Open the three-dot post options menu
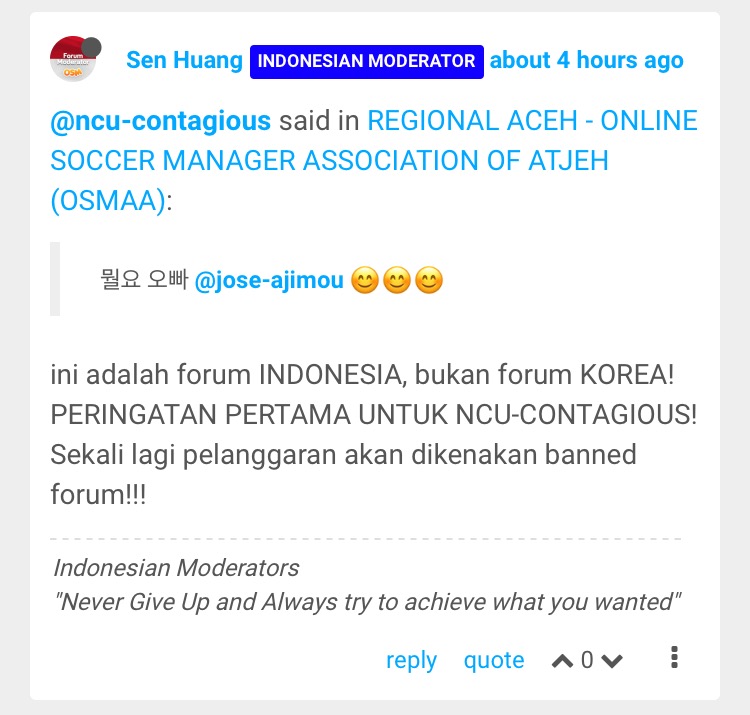The image size is (750, 715). coord(674,658)
